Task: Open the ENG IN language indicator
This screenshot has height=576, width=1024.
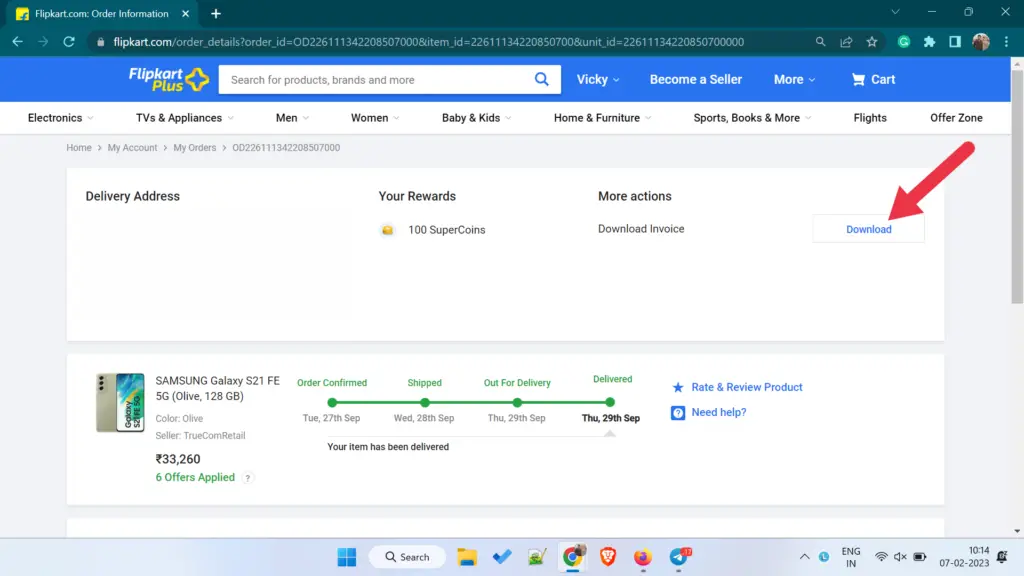Action: tap(850, 557)
